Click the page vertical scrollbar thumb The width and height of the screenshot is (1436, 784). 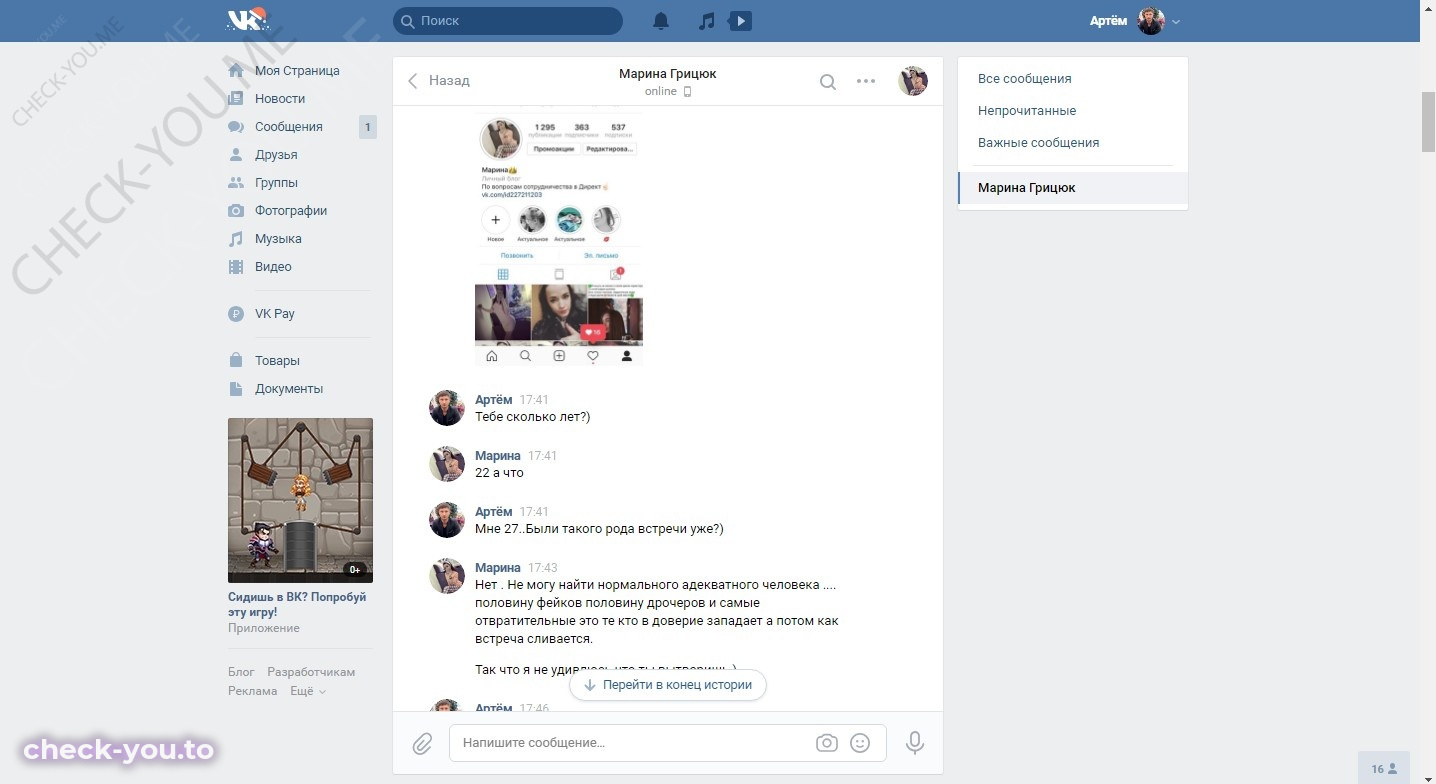1428,123
